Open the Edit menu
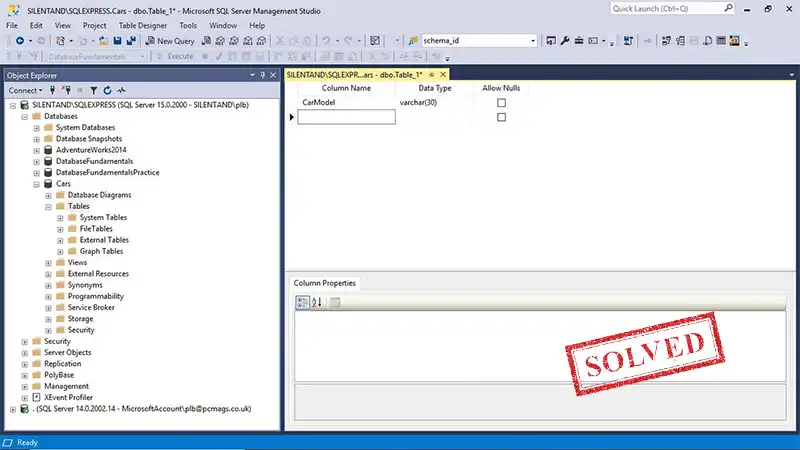Screen dimensions: 800x450 pos(36,25)
